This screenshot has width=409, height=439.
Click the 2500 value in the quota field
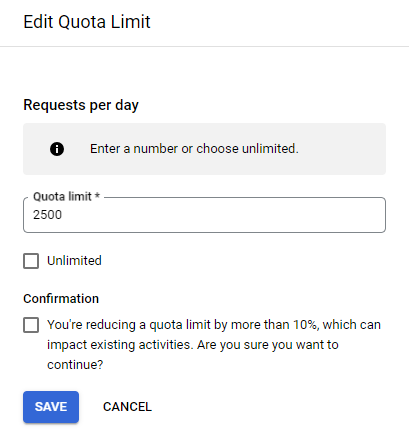[x=47, y=215]
